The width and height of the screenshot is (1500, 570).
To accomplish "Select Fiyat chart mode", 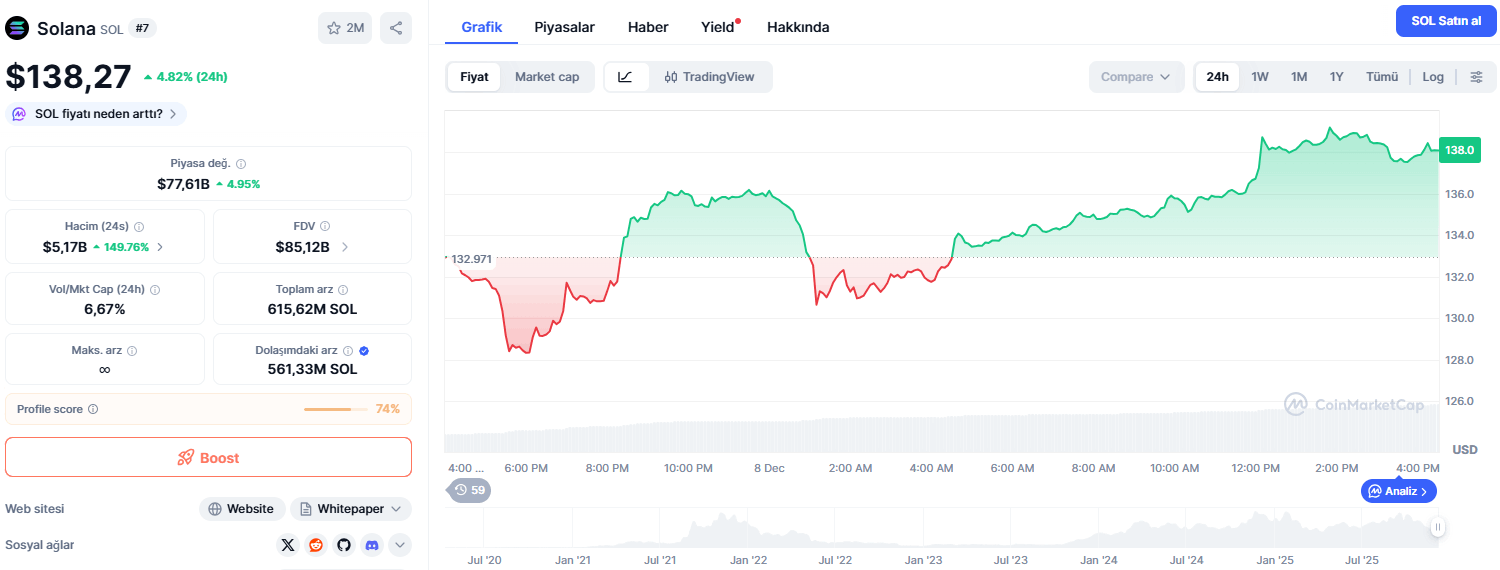I will 474,77.
